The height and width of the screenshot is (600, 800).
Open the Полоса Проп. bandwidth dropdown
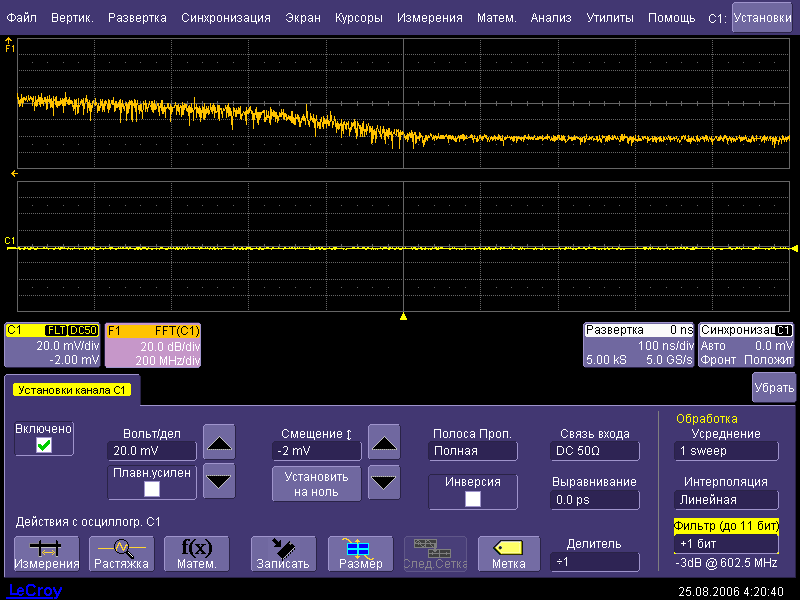(x=472, y=451)
